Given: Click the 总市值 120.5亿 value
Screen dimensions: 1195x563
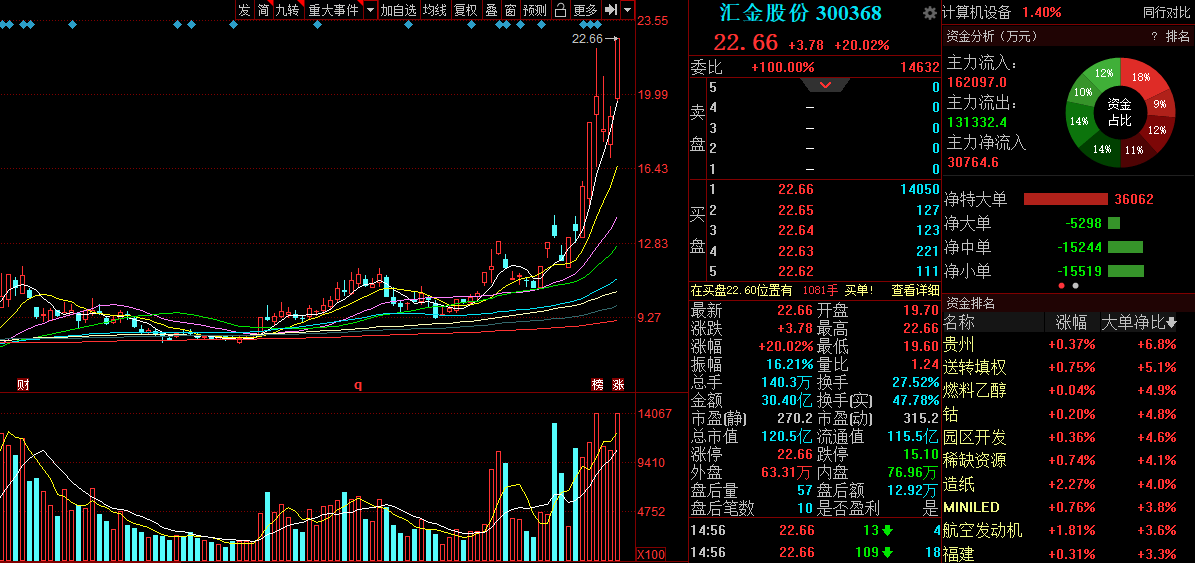Looking at the screenshot, I should pos(787,437).
